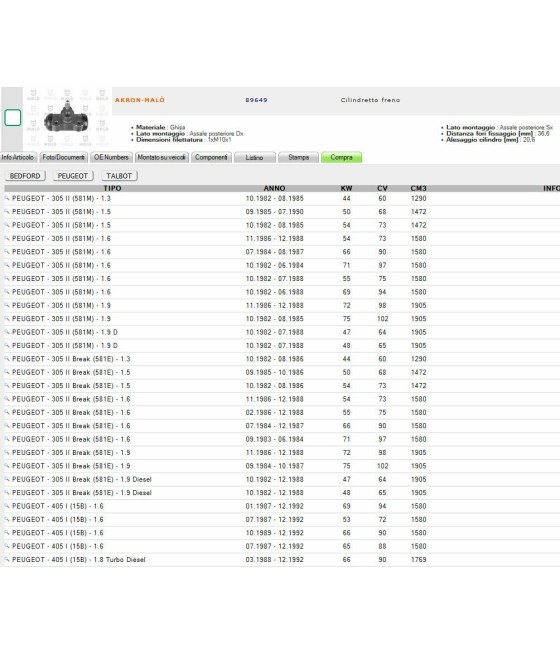Click date range 07.1984 - 08.1987

click(274, 252)
